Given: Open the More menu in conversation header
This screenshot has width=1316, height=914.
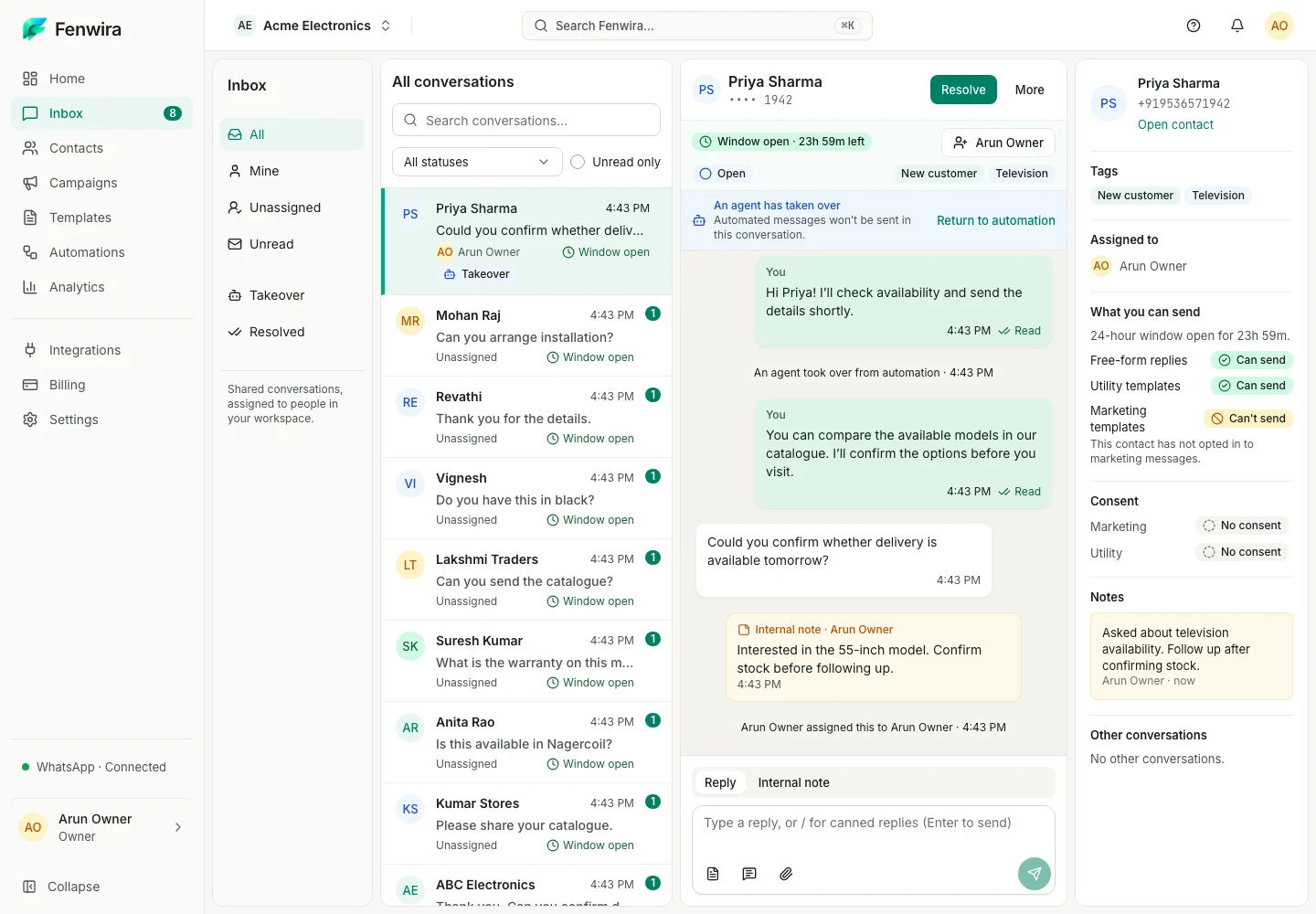Looking at the screenshot, I should (x=1029, y=90).
